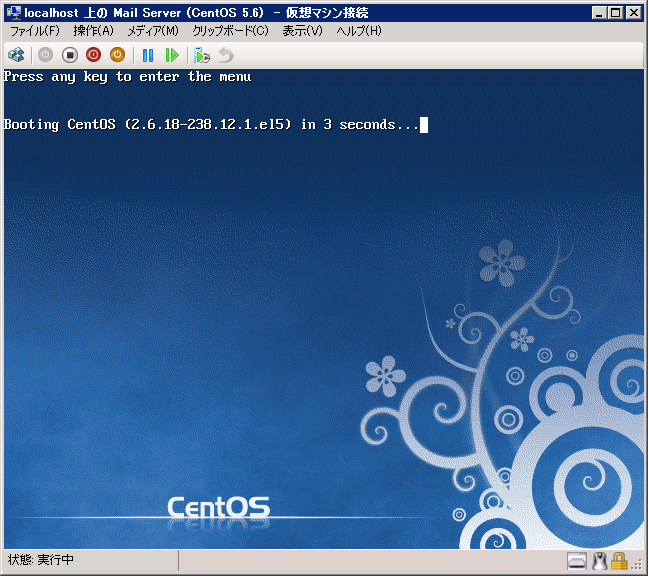Click the 状態: 実行中 status text
Image resolution: width=648 pixels, height=576 pixels.
(x=40, y=560)
